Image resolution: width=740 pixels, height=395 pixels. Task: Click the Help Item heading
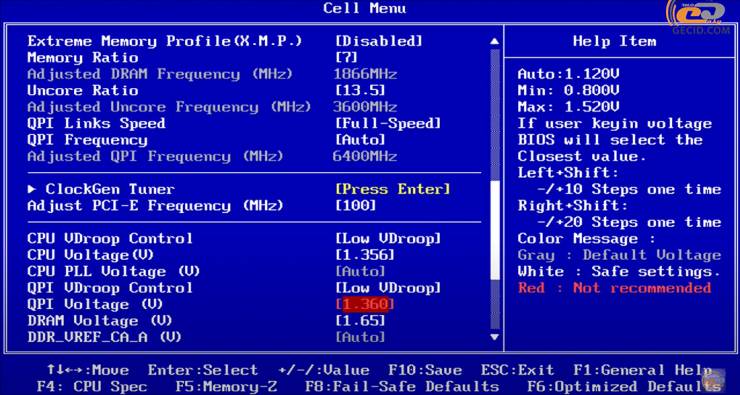pyautogui.click(x=614, y=42)
